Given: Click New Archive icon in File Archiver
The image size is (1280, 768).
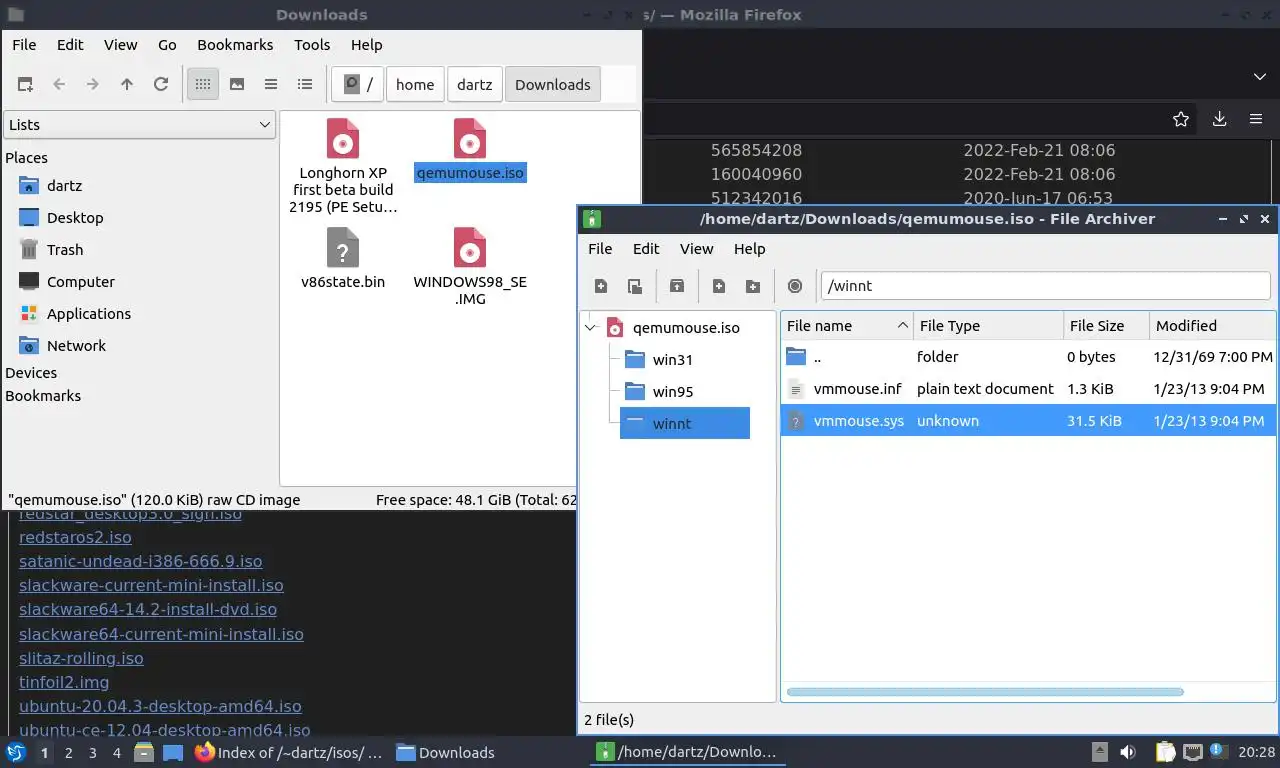Looking at the screenshot, I should click(x=601, y=286).
